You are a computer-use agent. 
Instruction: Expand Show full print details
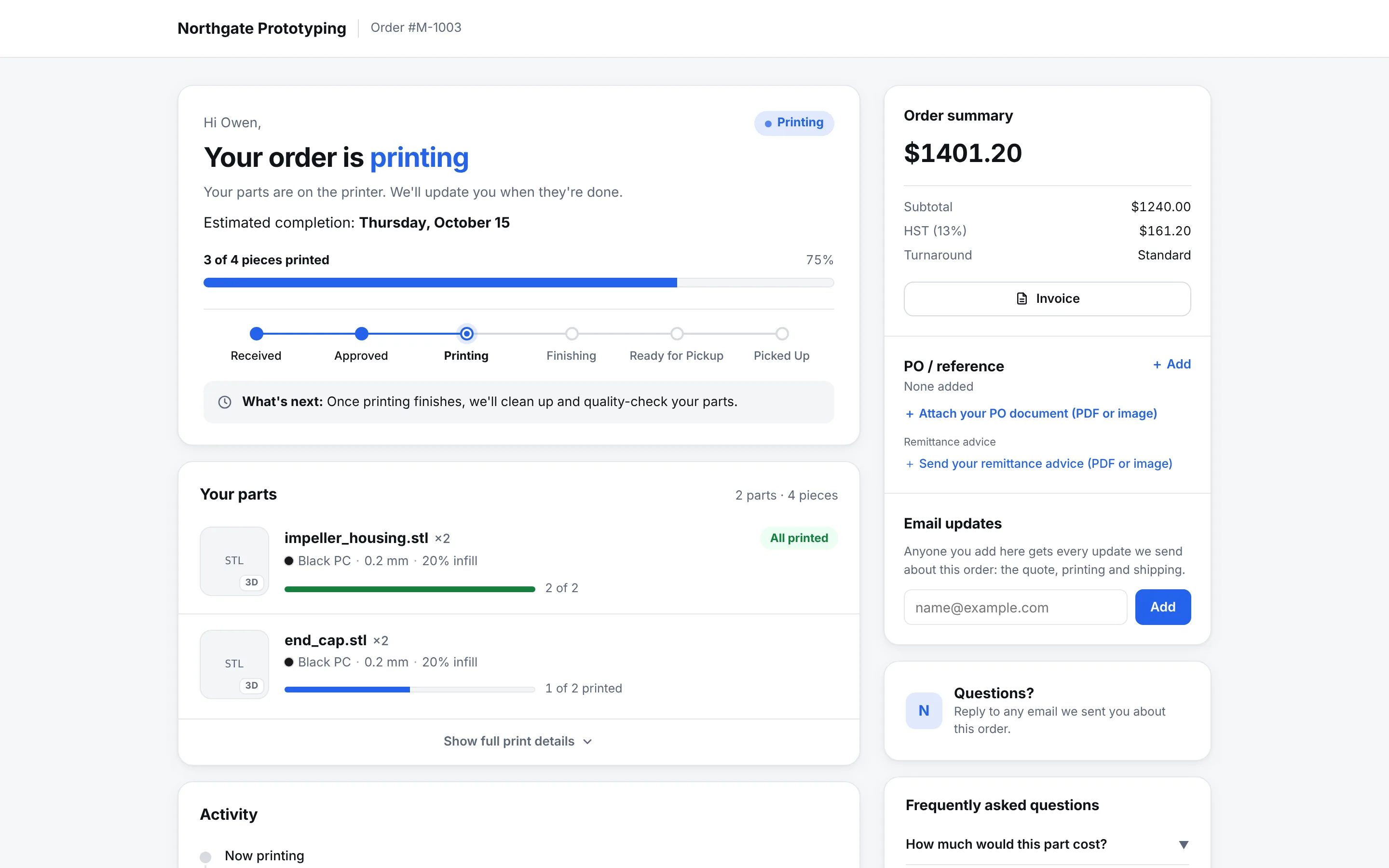point(518,741)
